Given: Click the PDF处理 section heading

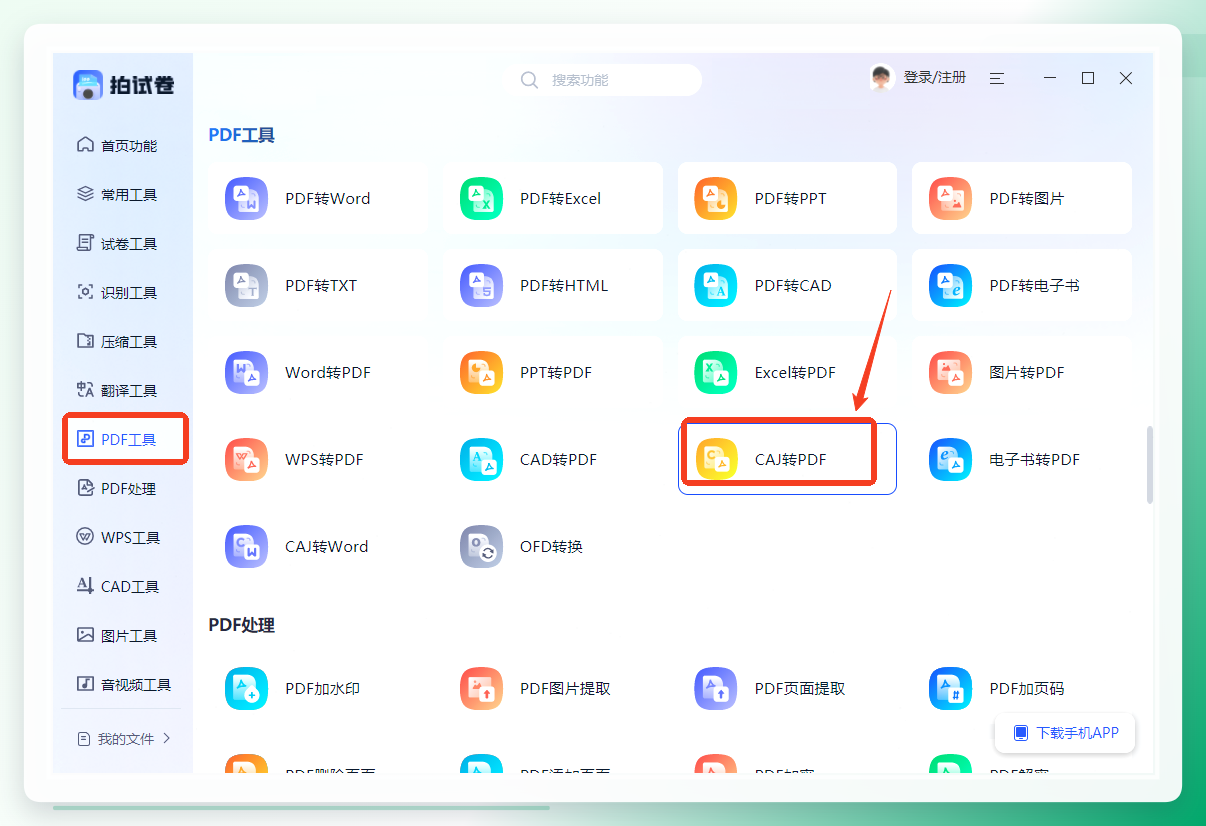Looking at the screenshot, I should coord(241,625).
